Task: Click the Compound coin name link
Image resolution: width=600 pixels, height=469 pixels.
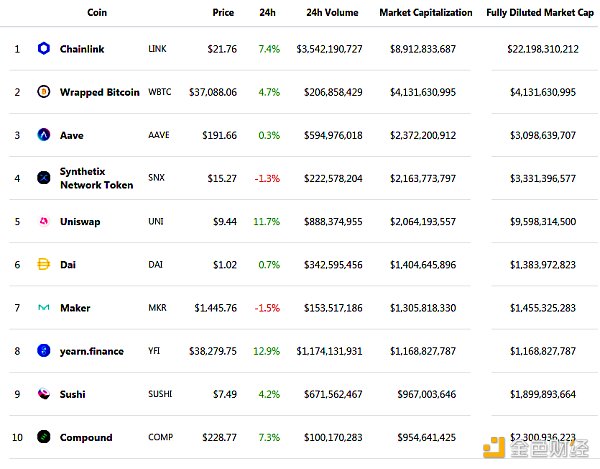Action: [86, 437]
